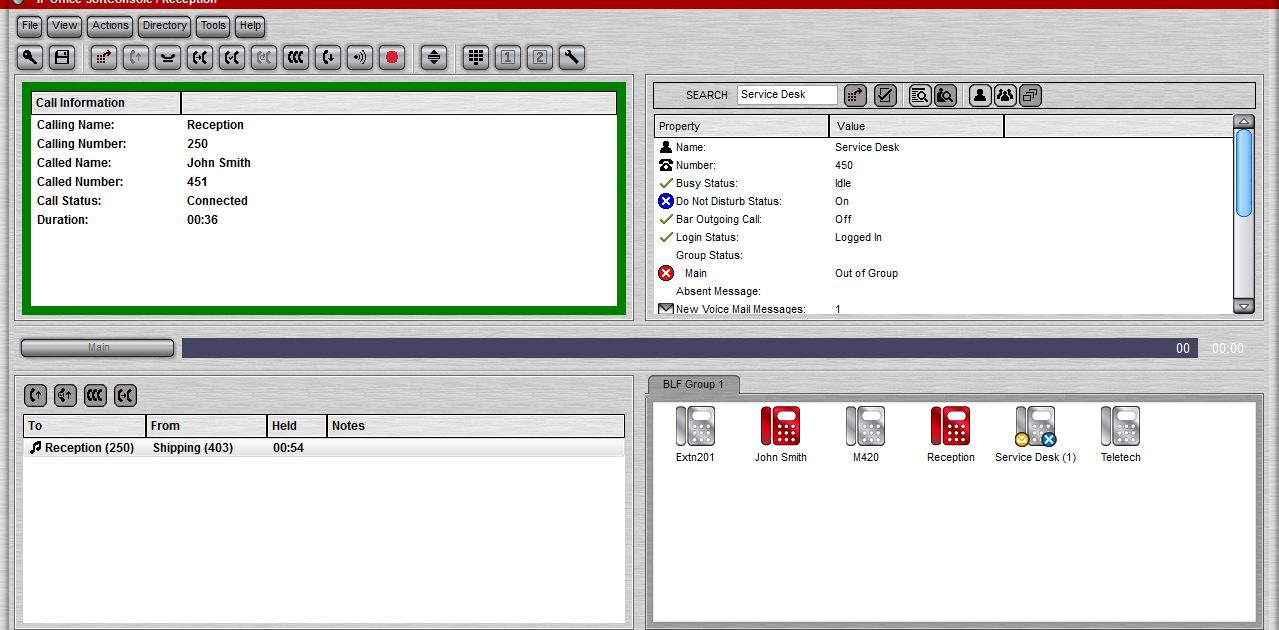This screenshot has height=630, width=1279.
Task: Click the Main queue button
Action: (x=98, y=348)
